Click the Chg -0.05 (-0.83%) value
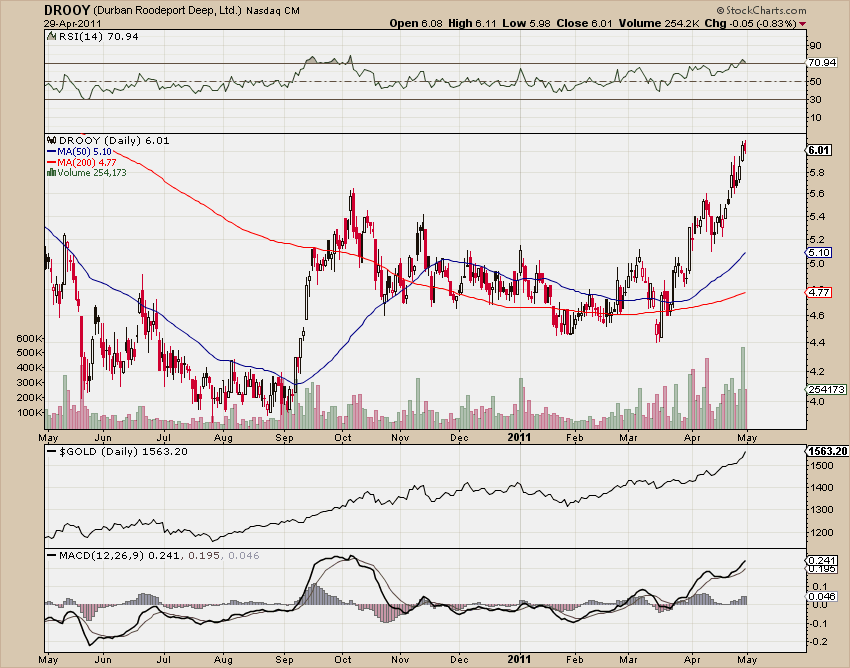The image size is (850, 668). [x=750, y=23]
